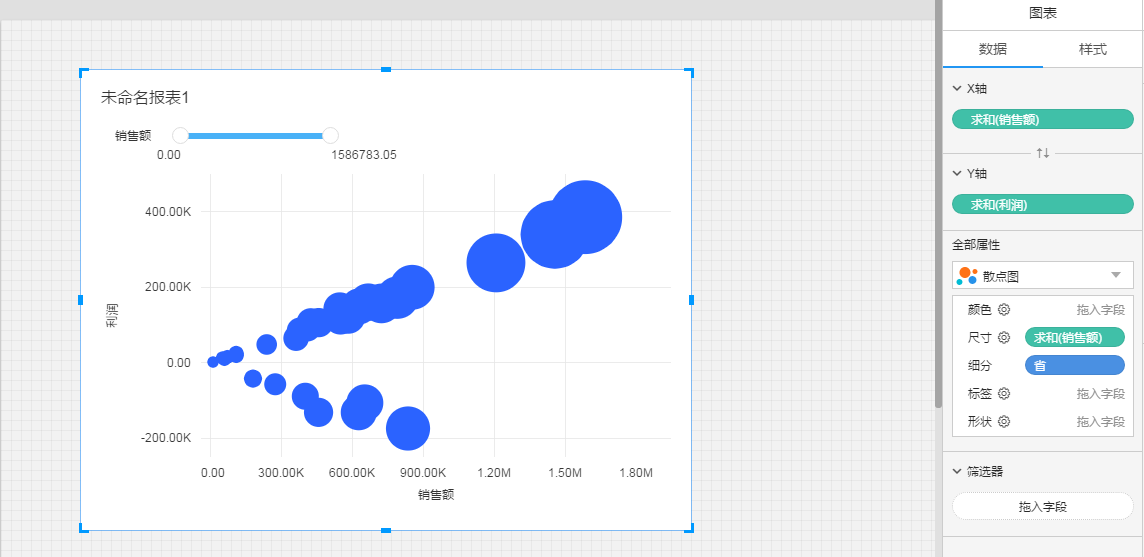
Task: Click the left middle resize handle
Action: (80, 299)
